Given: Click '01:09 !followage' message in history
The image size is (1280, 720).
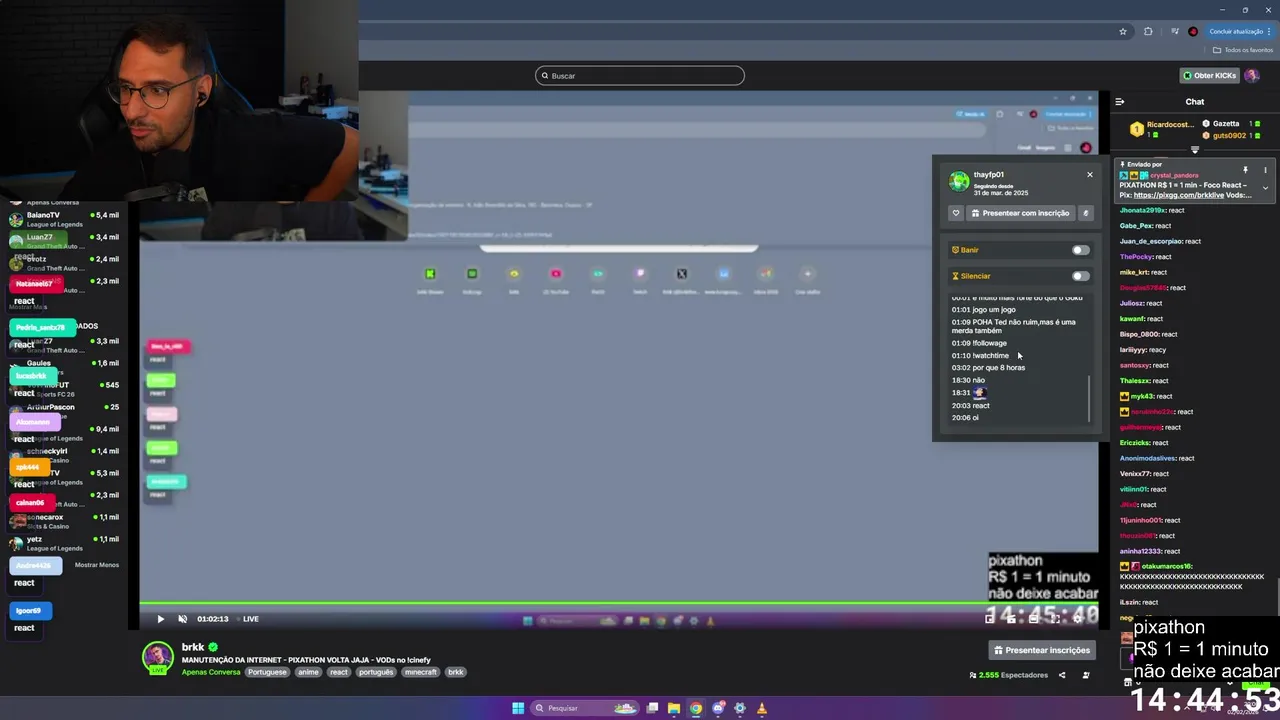Looking at the screenshot, I should 979,343.
